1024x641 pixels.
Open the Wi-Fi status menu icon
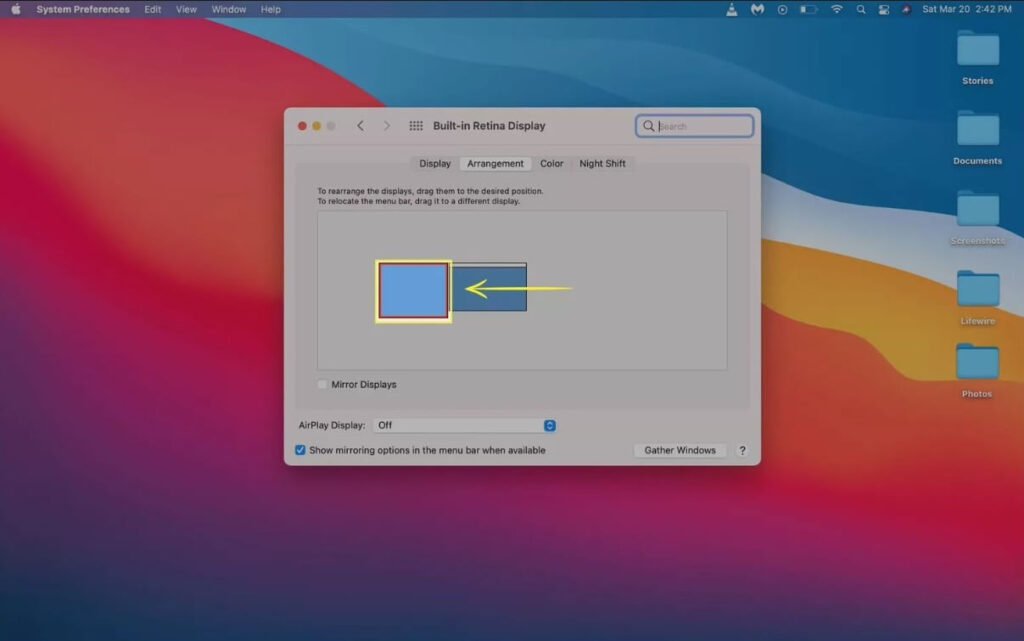[836, 9]
